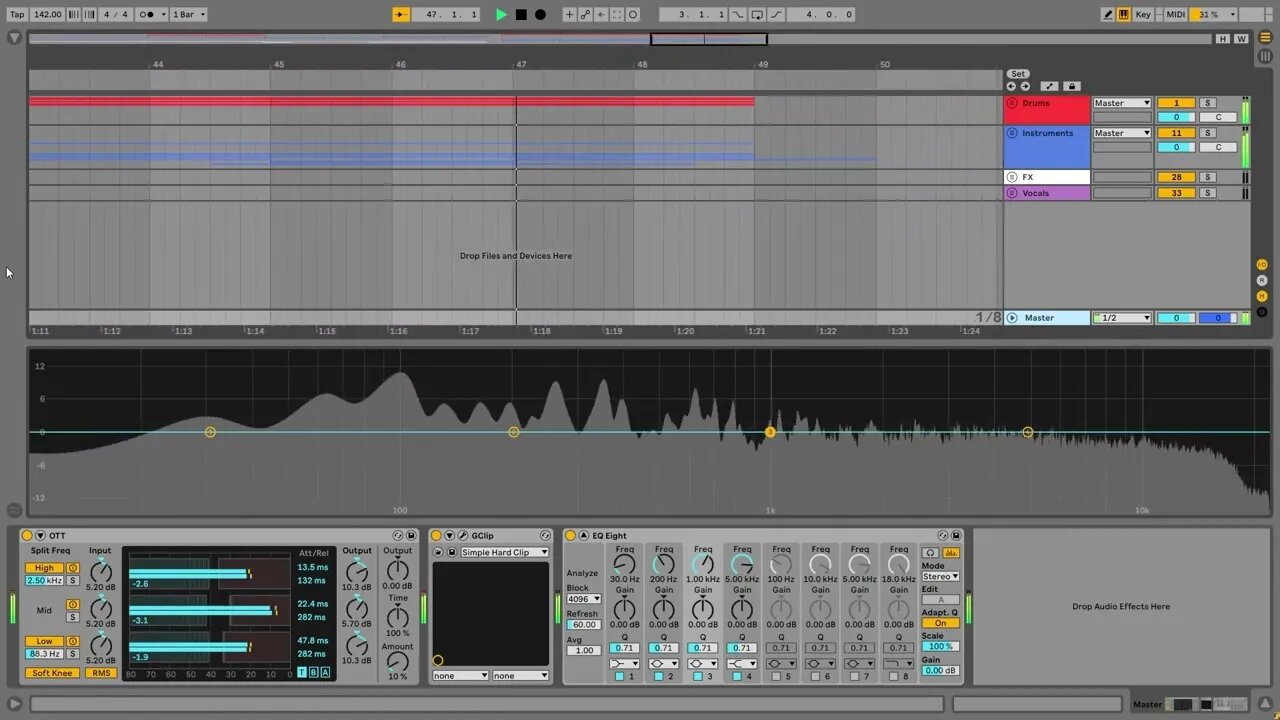Toggle the lock envelopes icon above tracks

point(1072,86)
